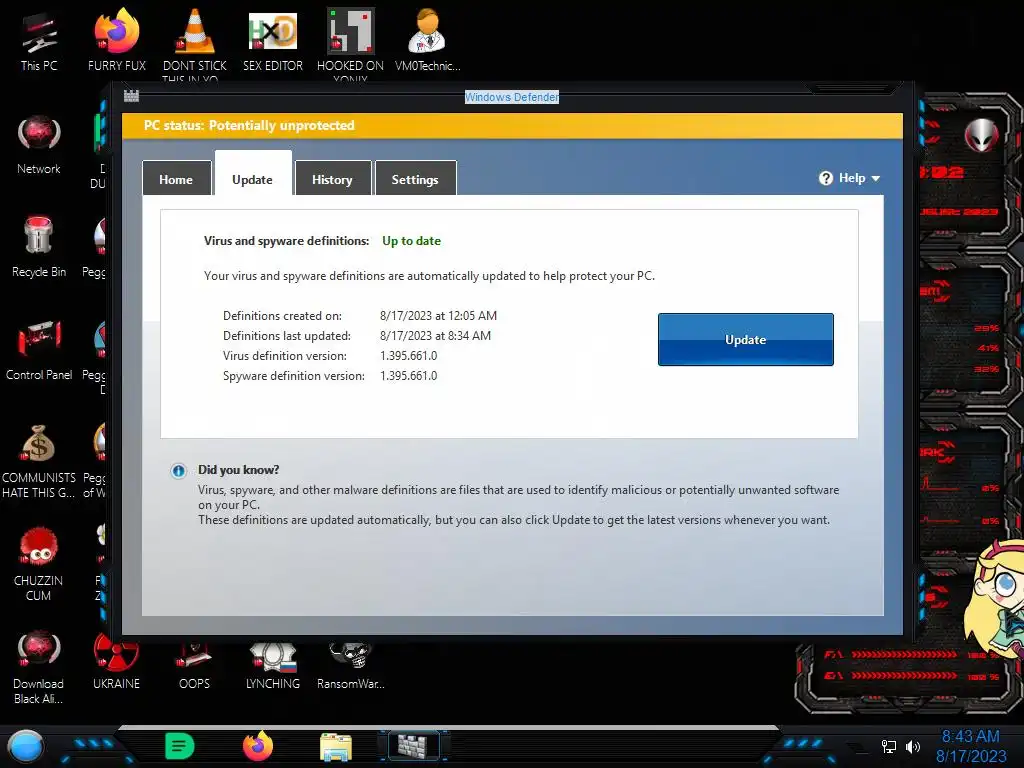The width and height of the screenshot is (1024, 768).
Task: Launch FURRY FUX Firefox shortcut
Action: (116, 40)
